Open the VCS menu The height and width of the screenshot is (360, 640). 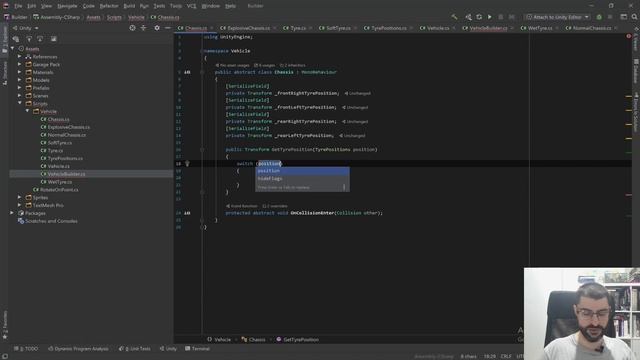point(191,6)
